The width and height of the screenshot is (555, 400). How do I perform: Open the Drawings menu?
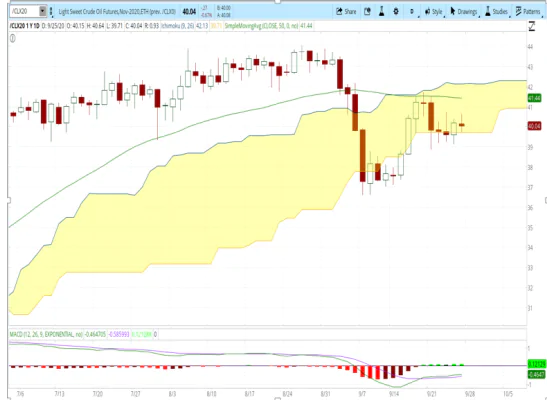coord(464,12)
